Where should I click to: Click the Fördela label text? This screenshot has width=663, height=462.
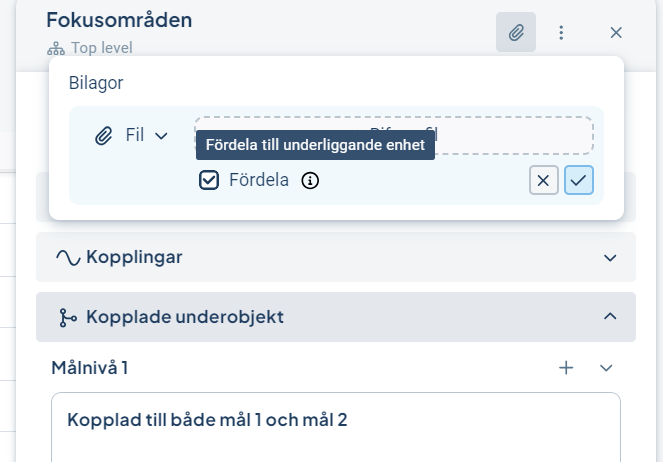pos(259,181)
